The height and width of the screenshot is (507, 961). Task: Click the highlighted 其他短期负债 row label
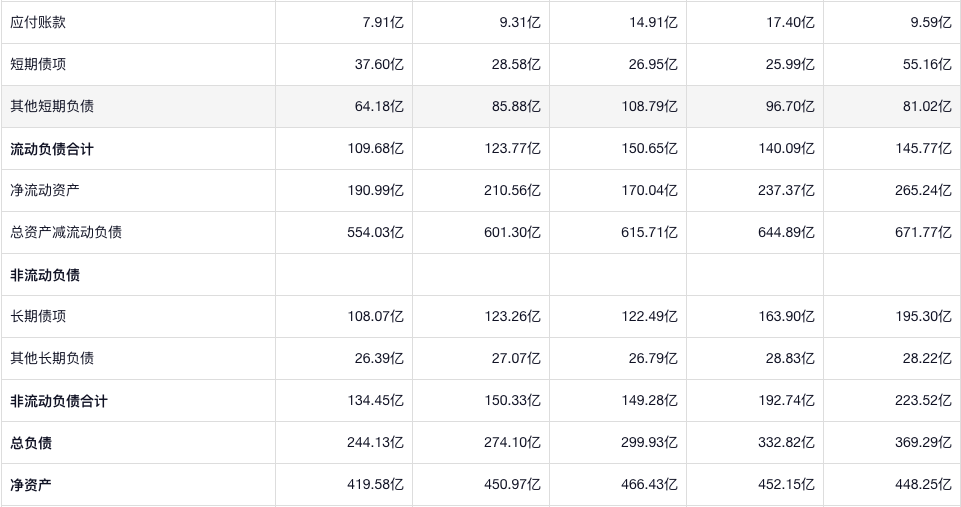tap(52, 106)
